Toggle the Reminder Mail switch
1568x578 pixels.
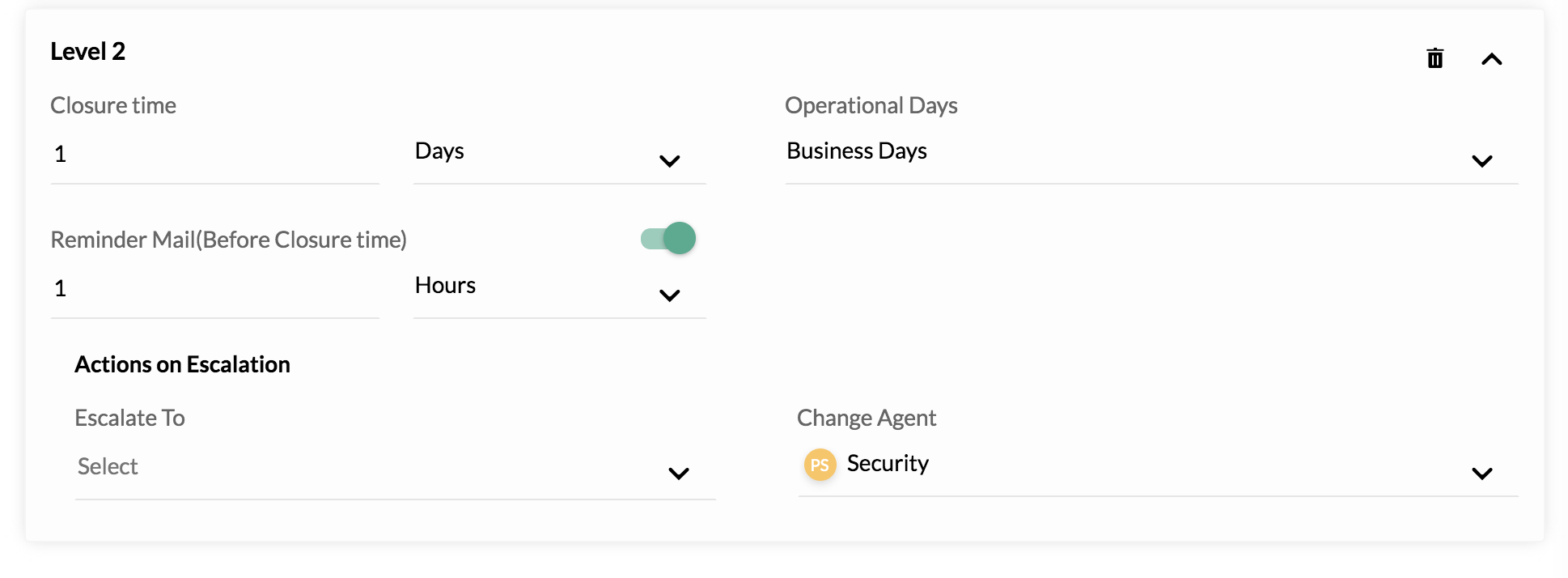tap(668, 238)
